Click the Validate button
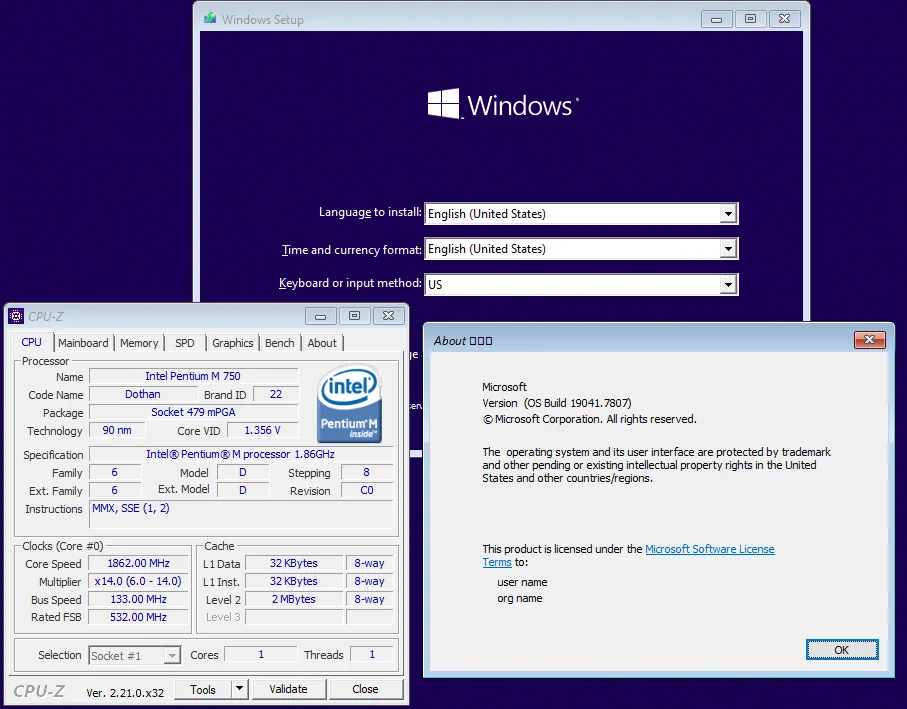 coord(288,689)
